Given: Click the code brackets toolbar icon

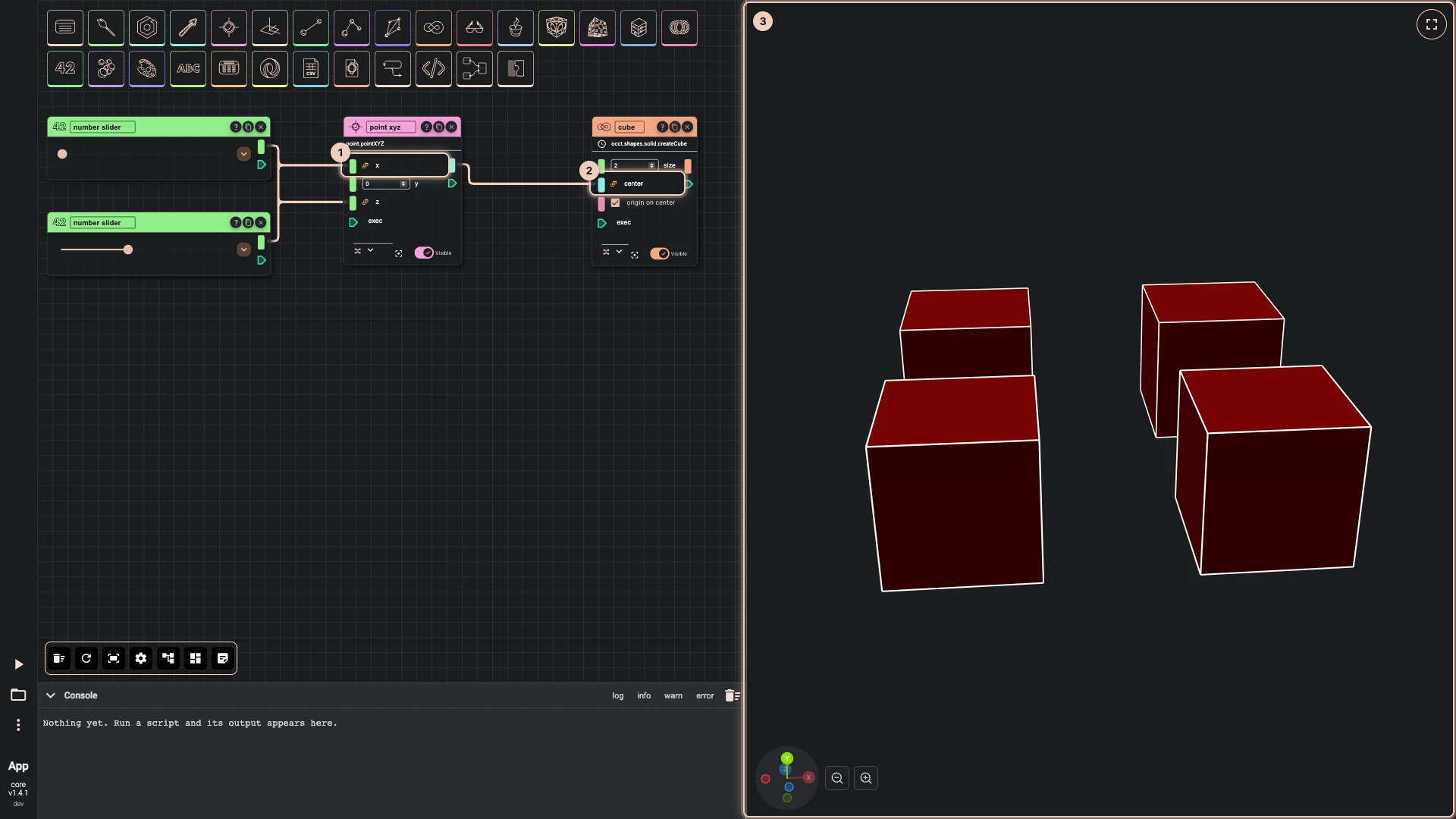Looking at the screenshot, I should 434,68.
